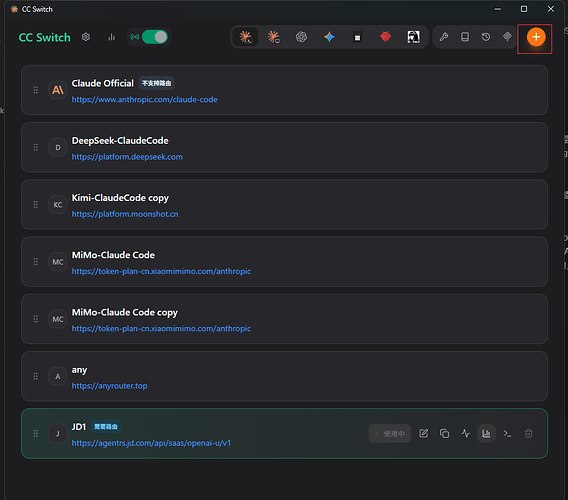The height and width of the screenshot is (500, 568).
Task: Click MC avatar of MiMo-Claude Code
Action: 58,262
